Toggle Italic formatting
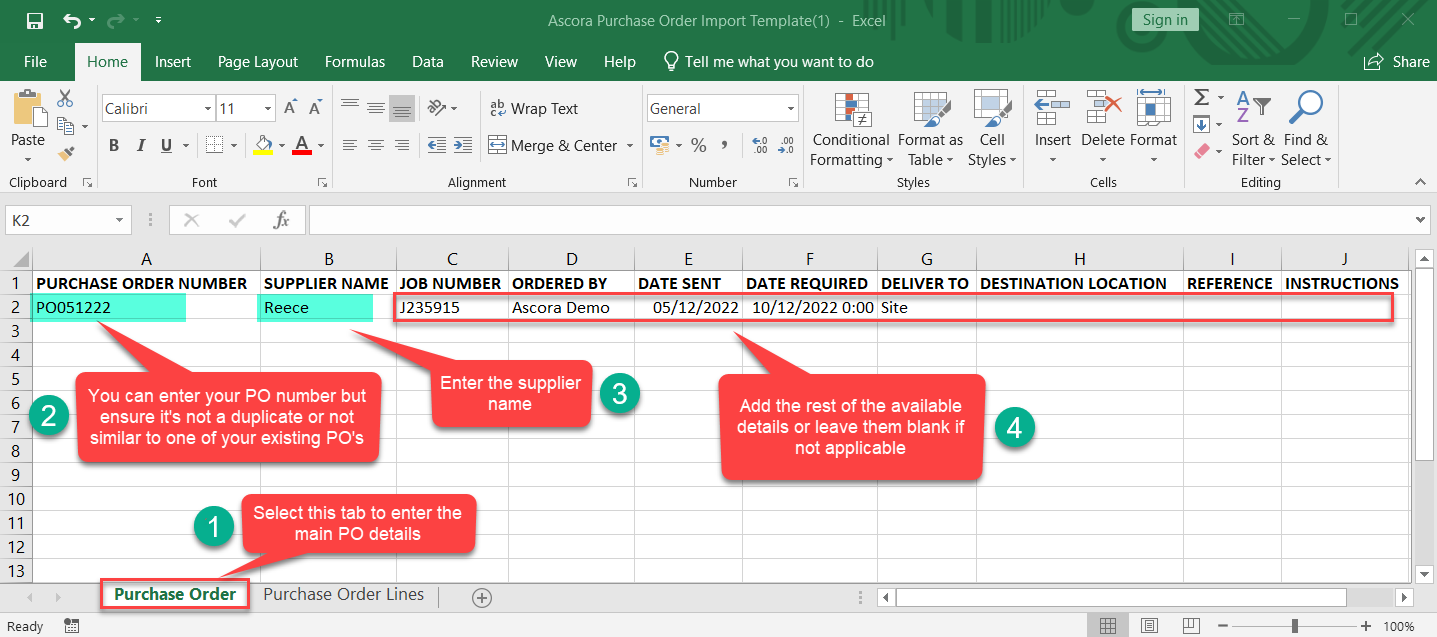 [x=140, y=146]
